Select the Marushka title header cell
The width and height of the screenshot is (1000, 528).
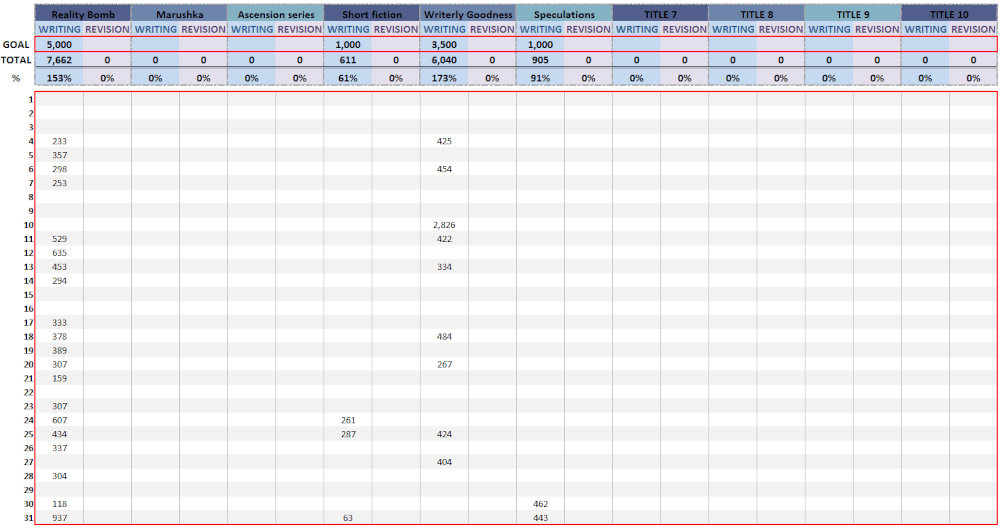point(179,15)
